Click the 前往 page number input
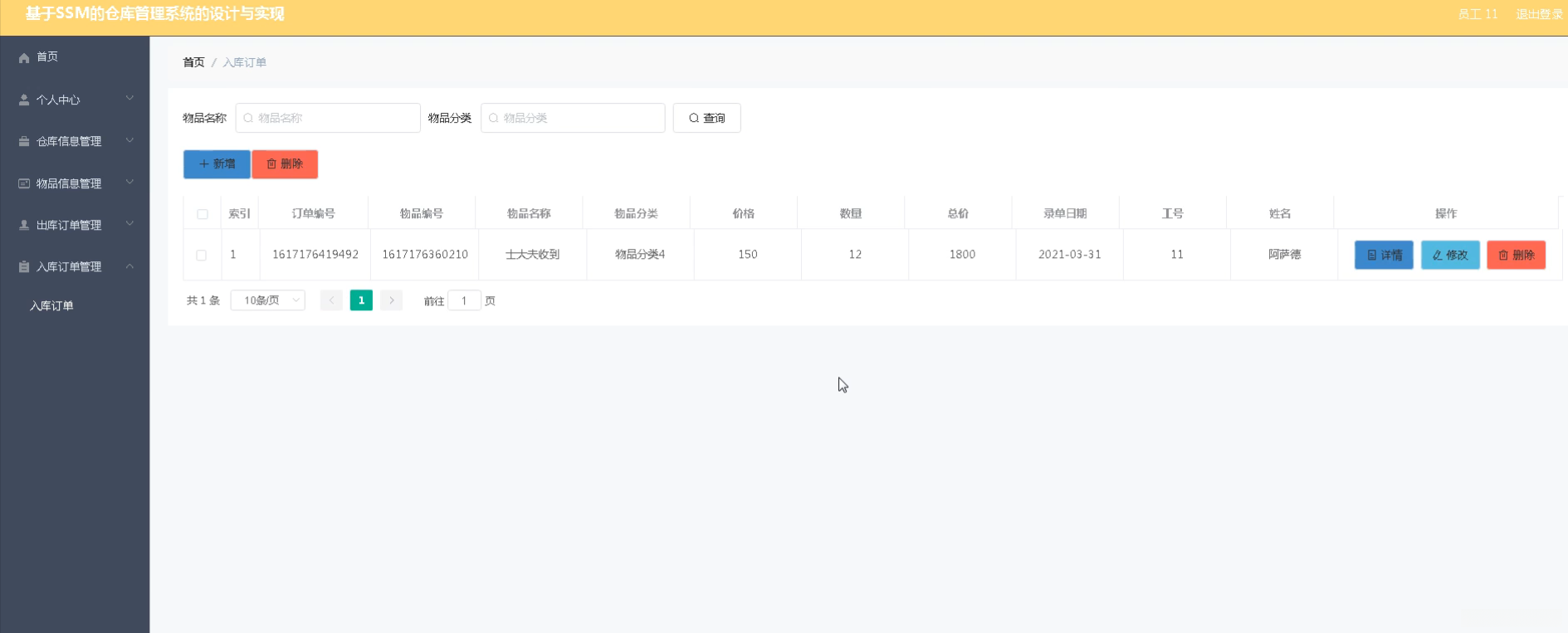 tap(464, 300)
